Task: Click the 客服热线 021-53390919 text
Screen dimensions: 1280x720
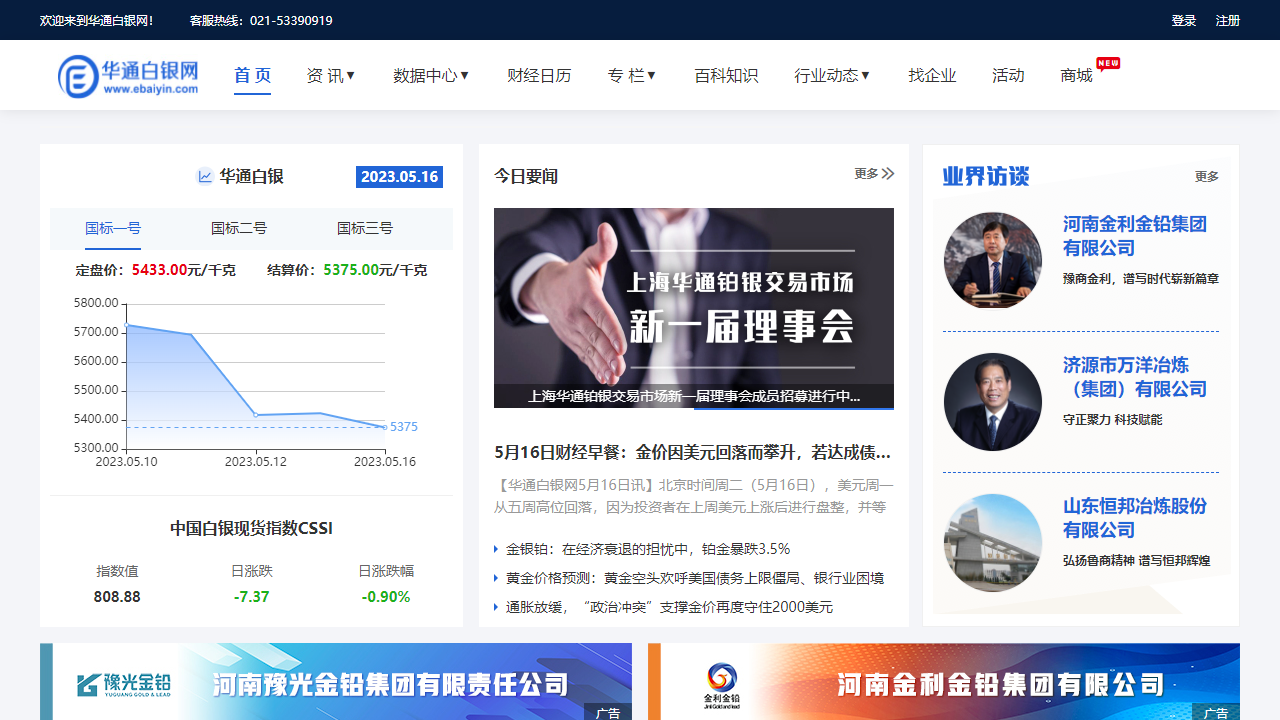Action: [x=261, y=20]
